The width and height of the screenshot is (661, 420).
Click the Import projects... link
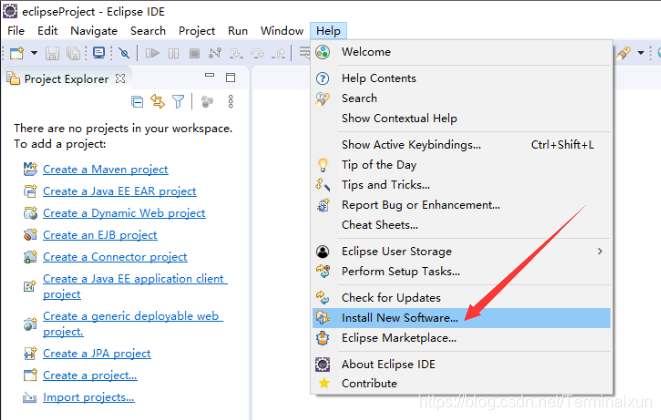[89, 398]
